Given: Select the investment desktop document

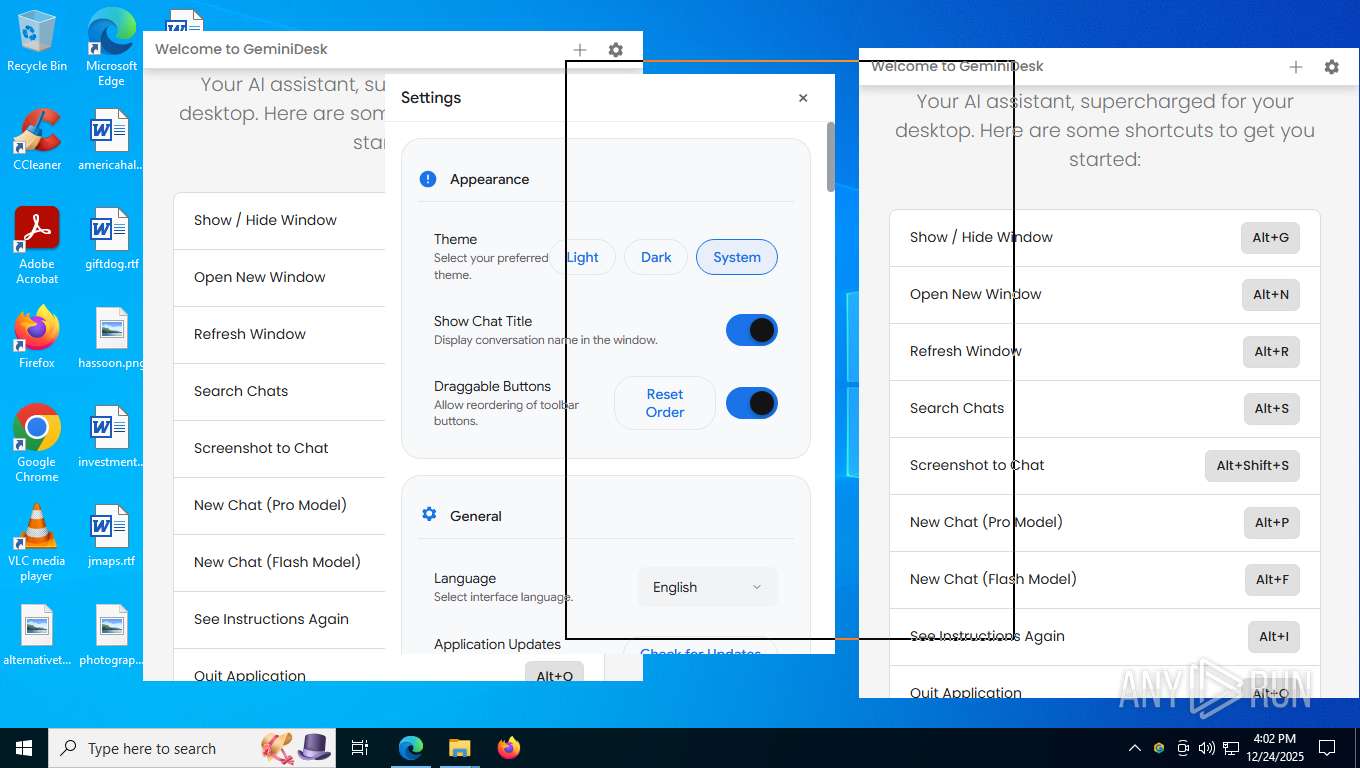Looking at the screenshot, I should click(111, 437).
